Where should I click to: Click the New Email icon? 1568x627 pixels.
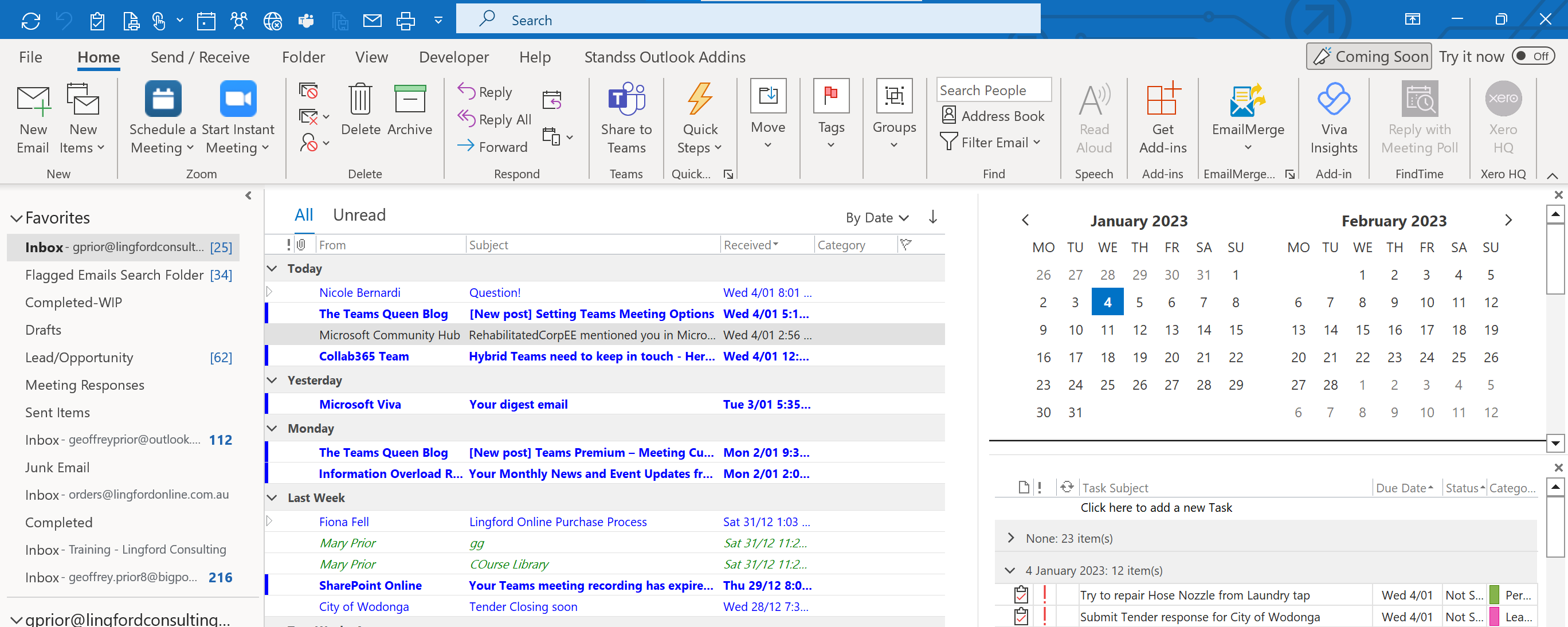[33, 101]
